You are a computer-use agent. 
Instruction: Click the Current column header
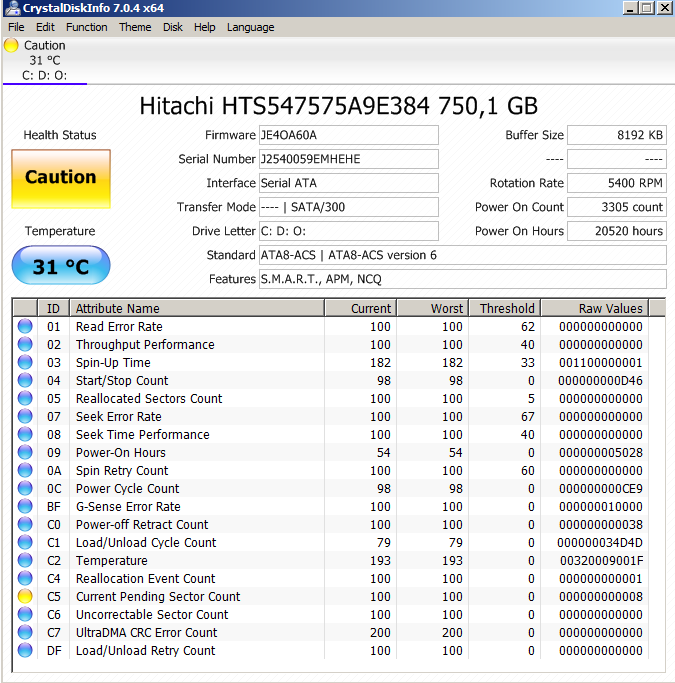click(361, 308)
